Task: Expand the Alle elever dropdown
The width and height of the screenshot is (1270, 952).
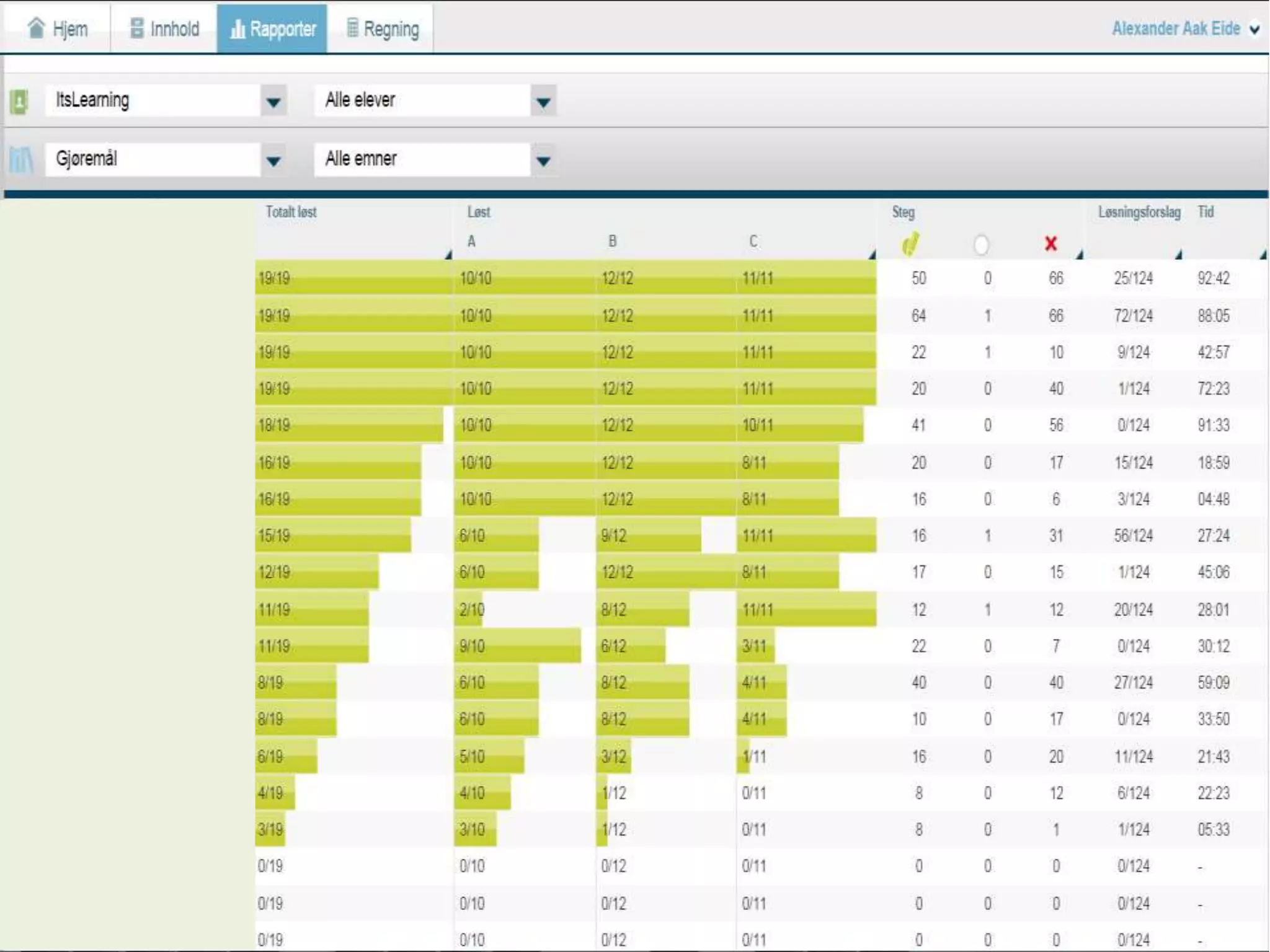Action: tap(543, 102)
